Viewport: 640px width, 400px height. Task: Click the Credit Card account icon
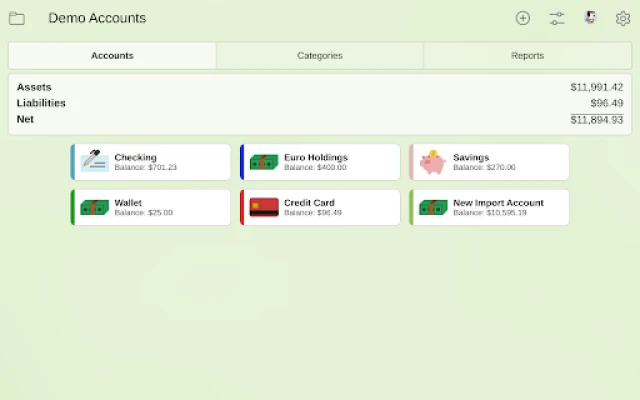point(264,207)
